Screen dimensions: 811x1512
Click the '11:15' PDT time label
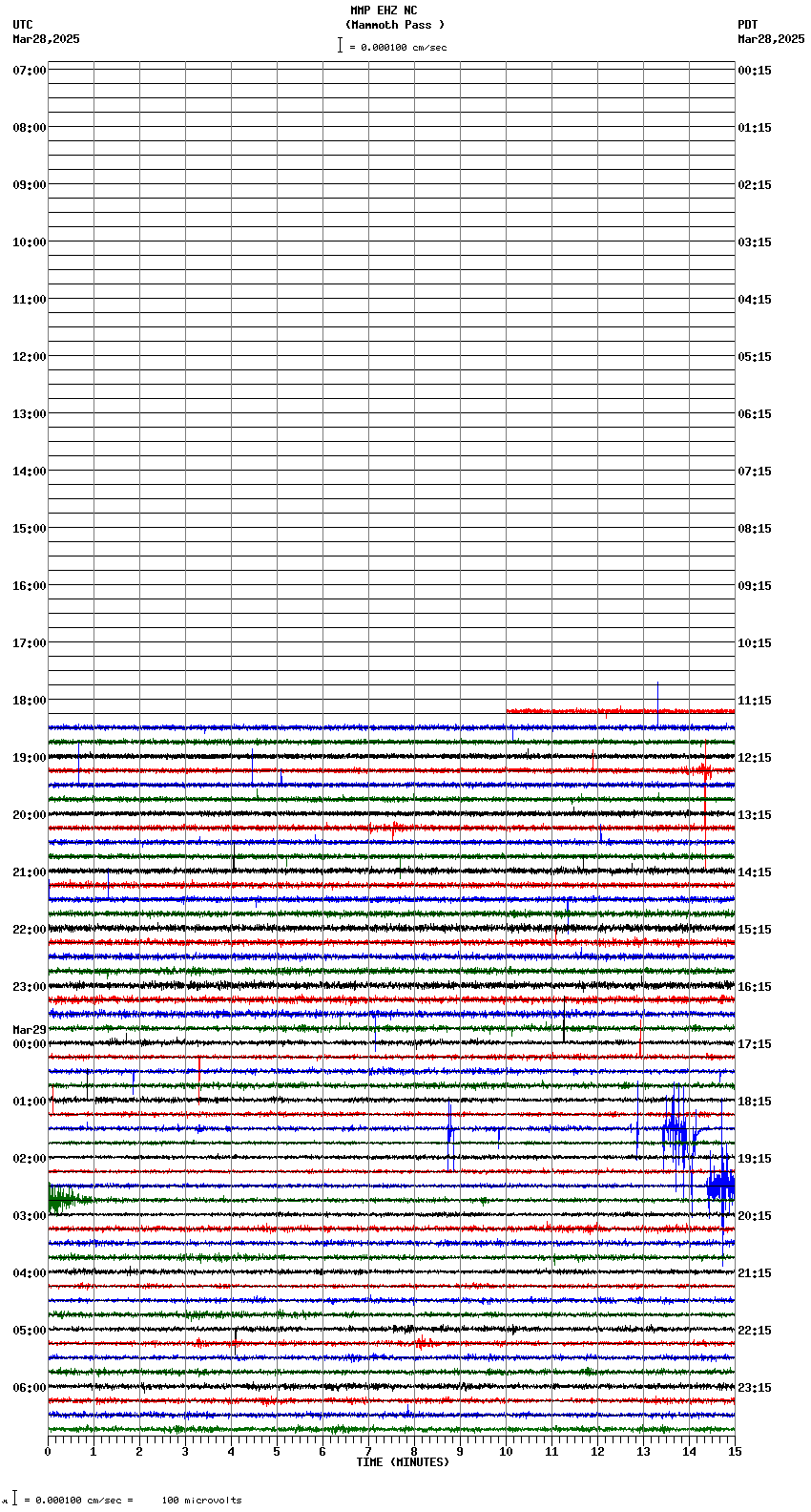point(755,701)
